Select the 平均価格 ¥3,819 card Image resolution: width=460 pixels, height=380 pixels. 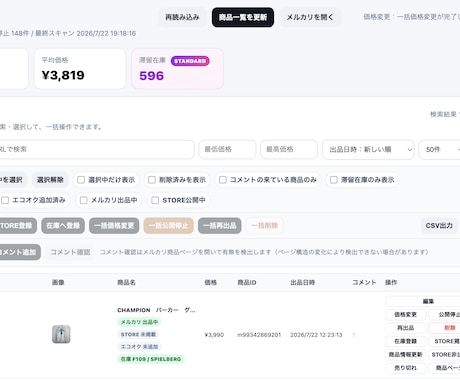pyautogui.click(x=80, y=69)
